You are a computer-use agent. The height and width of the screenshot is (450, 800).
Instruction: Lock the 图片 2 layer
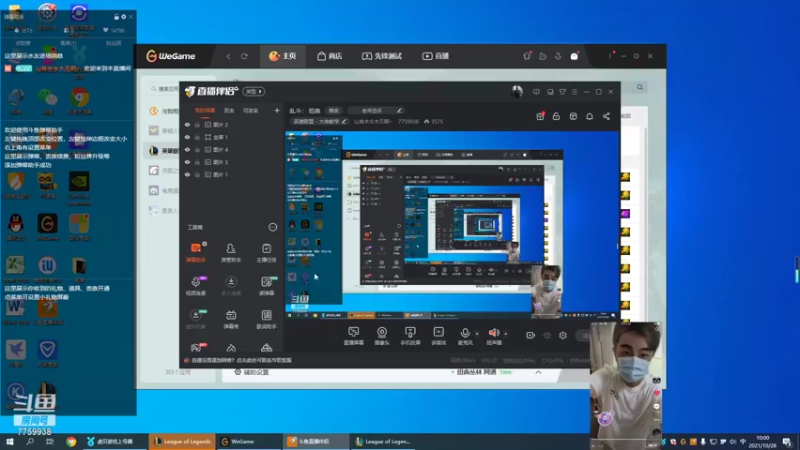coord(197,124)
